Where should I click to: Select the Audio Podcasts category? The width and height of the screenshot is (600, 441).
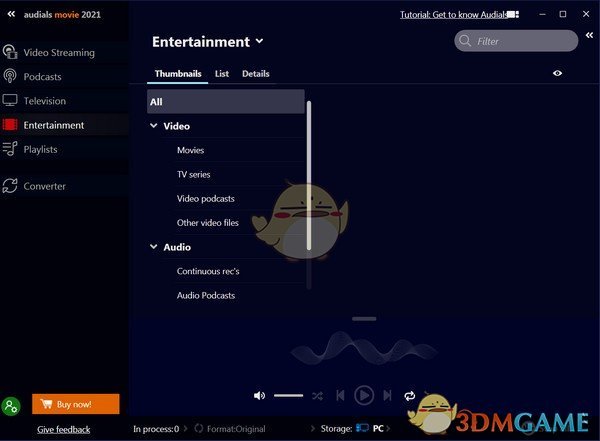coord(206,295)
